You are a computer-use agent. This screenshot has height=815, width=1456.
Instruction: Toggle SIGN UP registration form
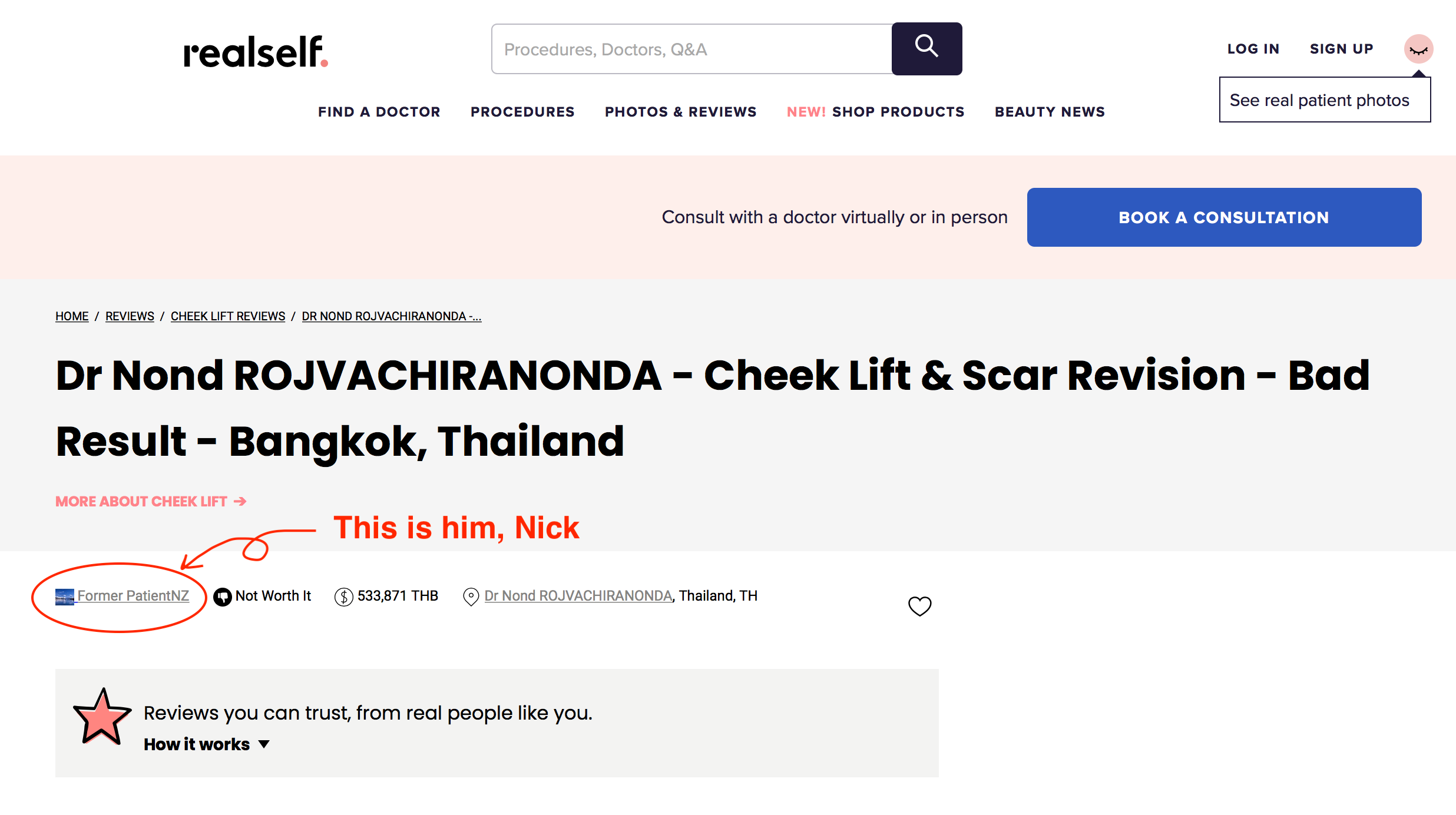pos(1342,48)
